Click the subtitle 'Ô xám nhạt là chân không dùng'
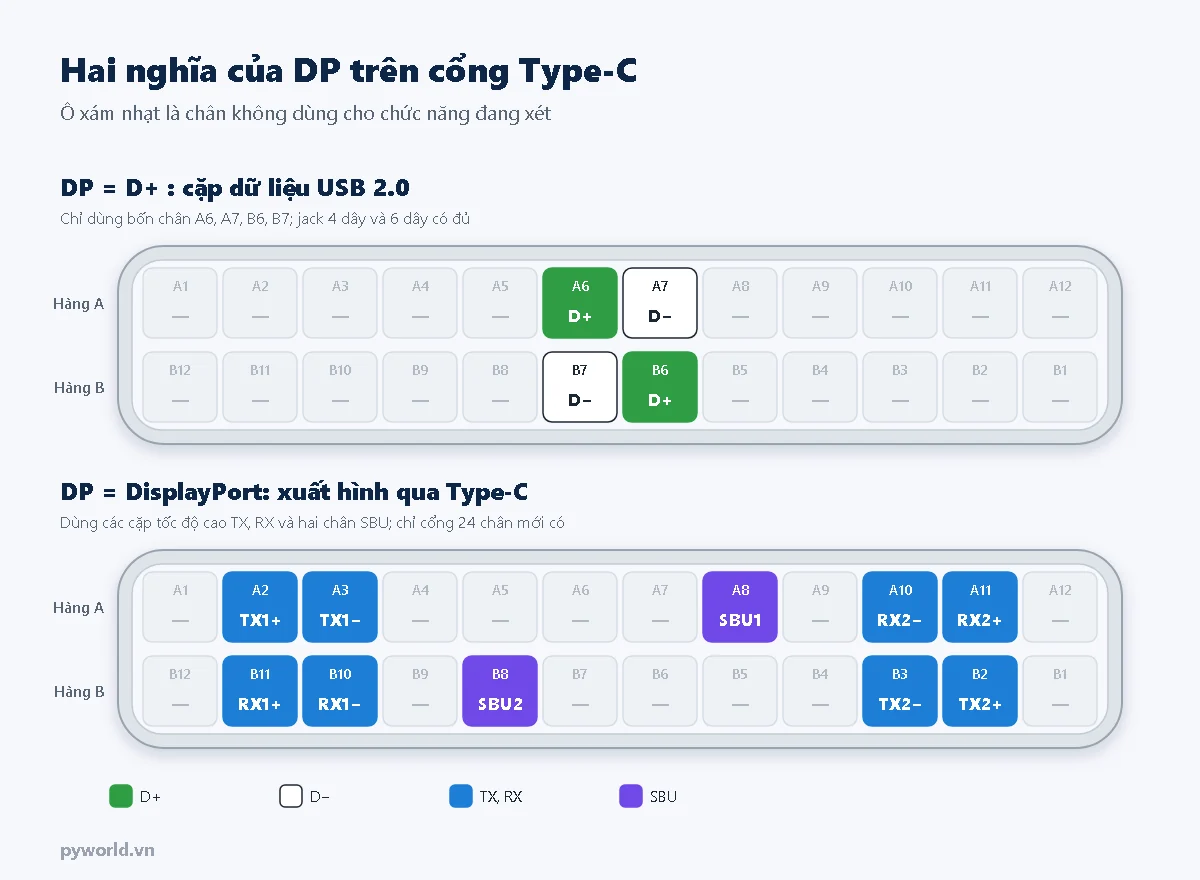Screen dimensions: 1200x880 [x=196, y=113]
